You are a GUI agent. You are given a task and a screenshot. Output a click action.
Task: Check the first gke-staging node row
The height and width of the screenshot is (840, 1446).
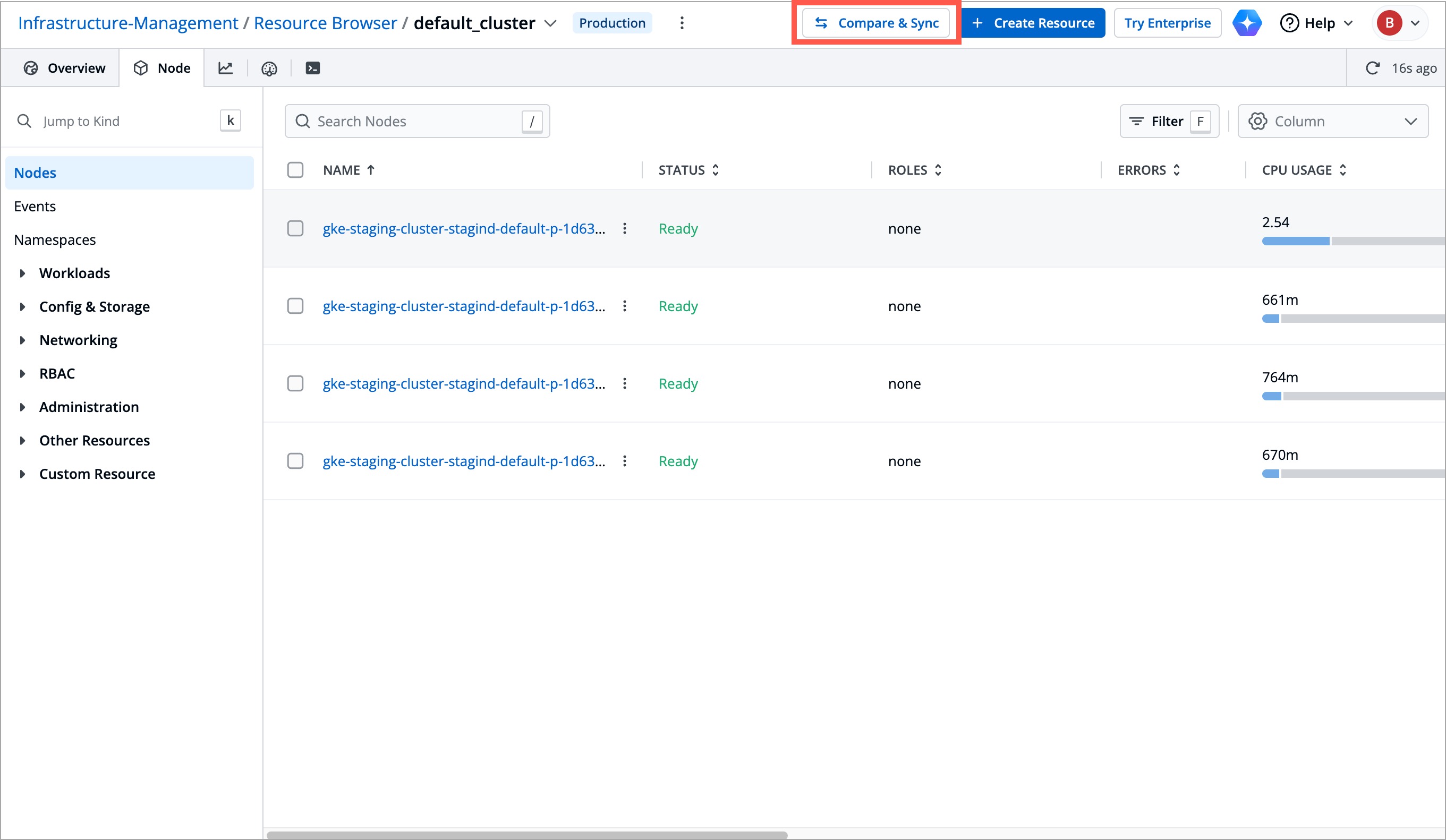(295, 228)
